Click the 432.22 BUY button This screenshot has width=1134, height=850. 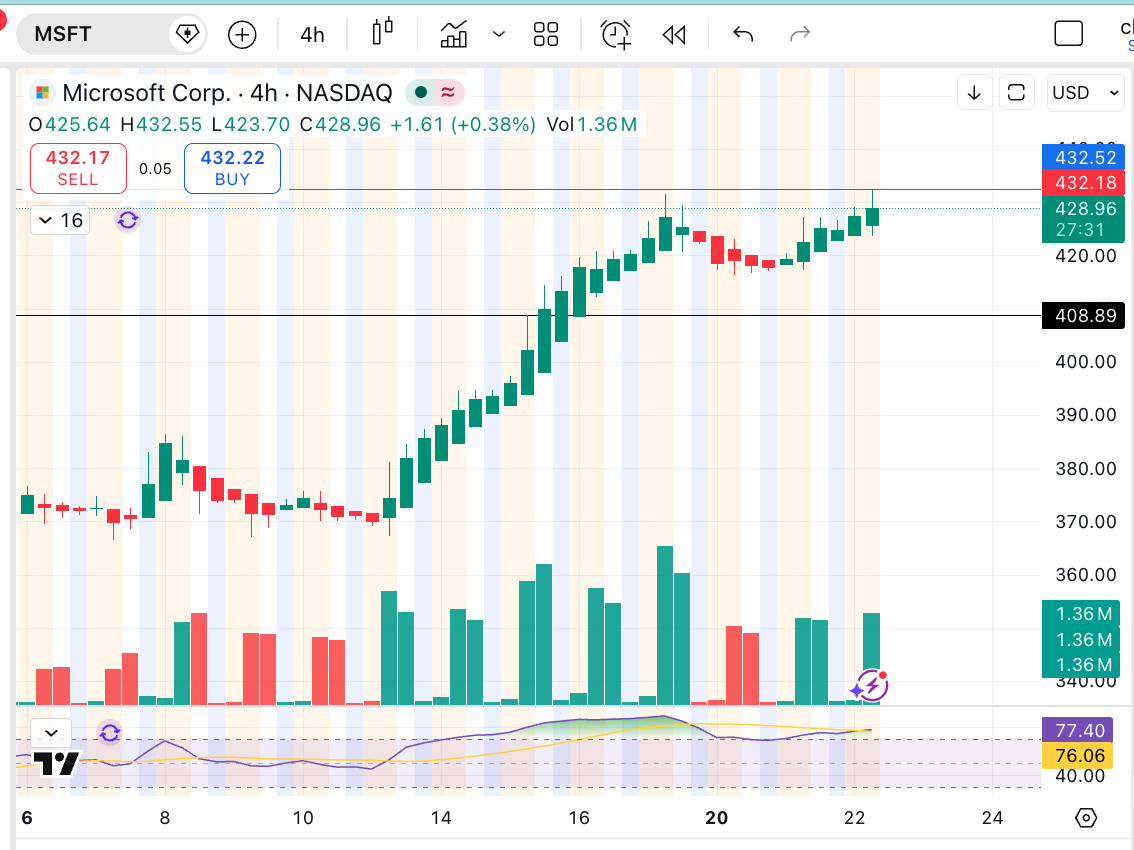click(x=232, y=168)
